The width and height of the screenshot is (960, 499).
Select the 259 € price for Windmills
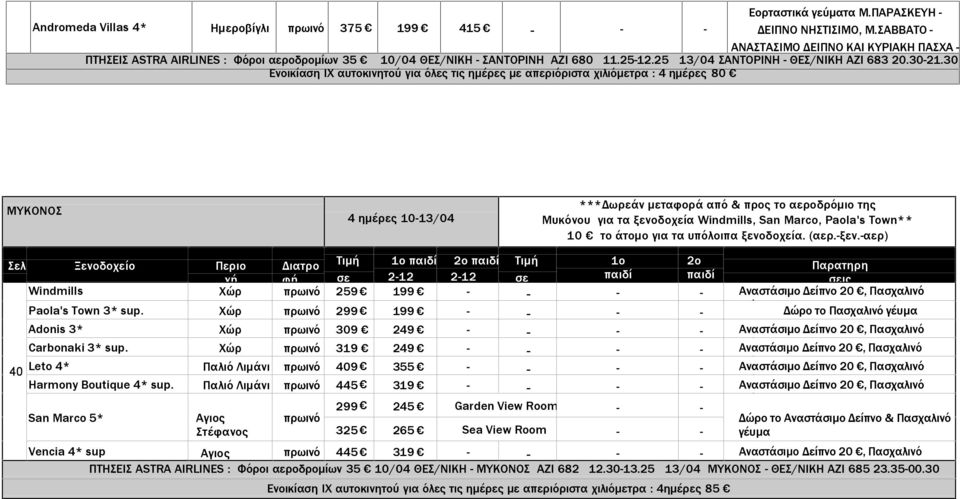tap(351, 291)
